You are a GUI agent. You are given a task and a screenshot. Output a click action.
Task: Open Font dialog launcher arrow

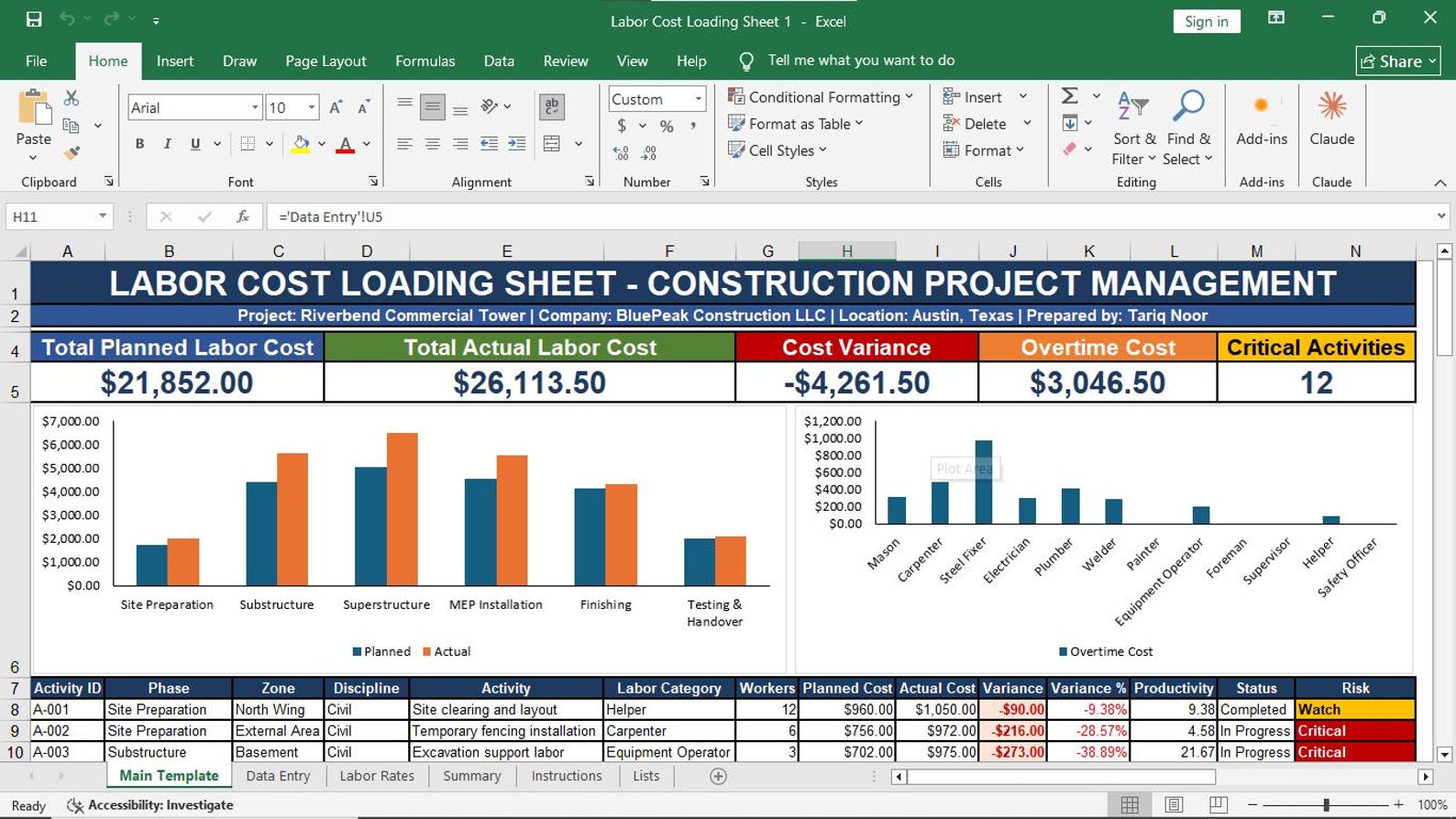(x=373, y=182)
